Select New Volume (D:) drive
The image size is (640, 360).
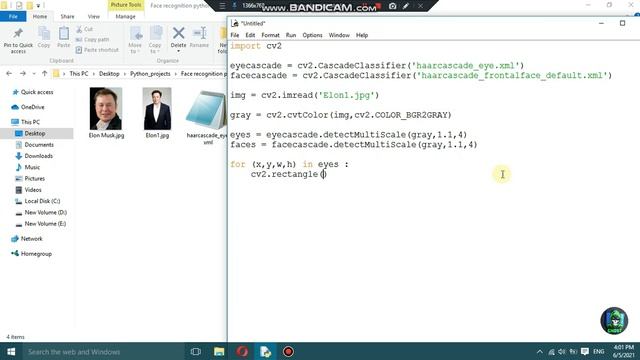click(45, 212)
